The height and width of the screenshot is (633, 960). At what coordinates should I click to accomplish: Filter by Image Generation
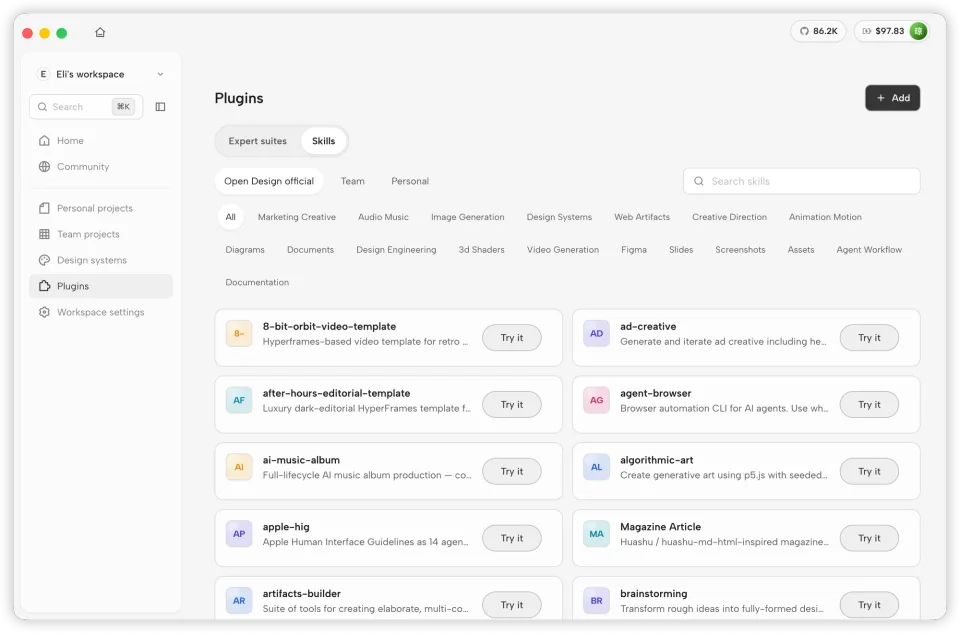point(468,217)
